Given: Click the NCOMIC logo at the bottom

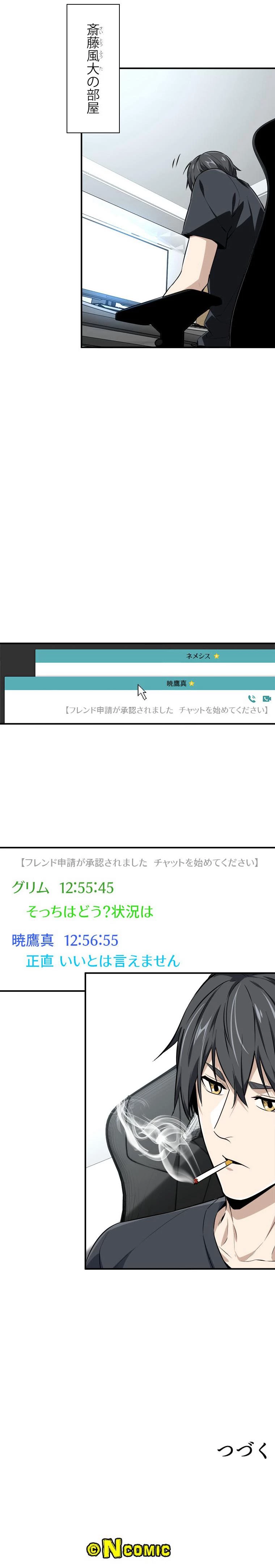Looking at the screenshot, I should click(x=128, y=1548).
